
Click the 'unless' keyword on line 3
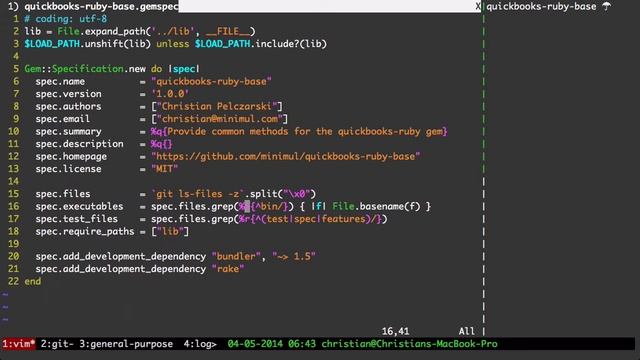tap(173, 44)
